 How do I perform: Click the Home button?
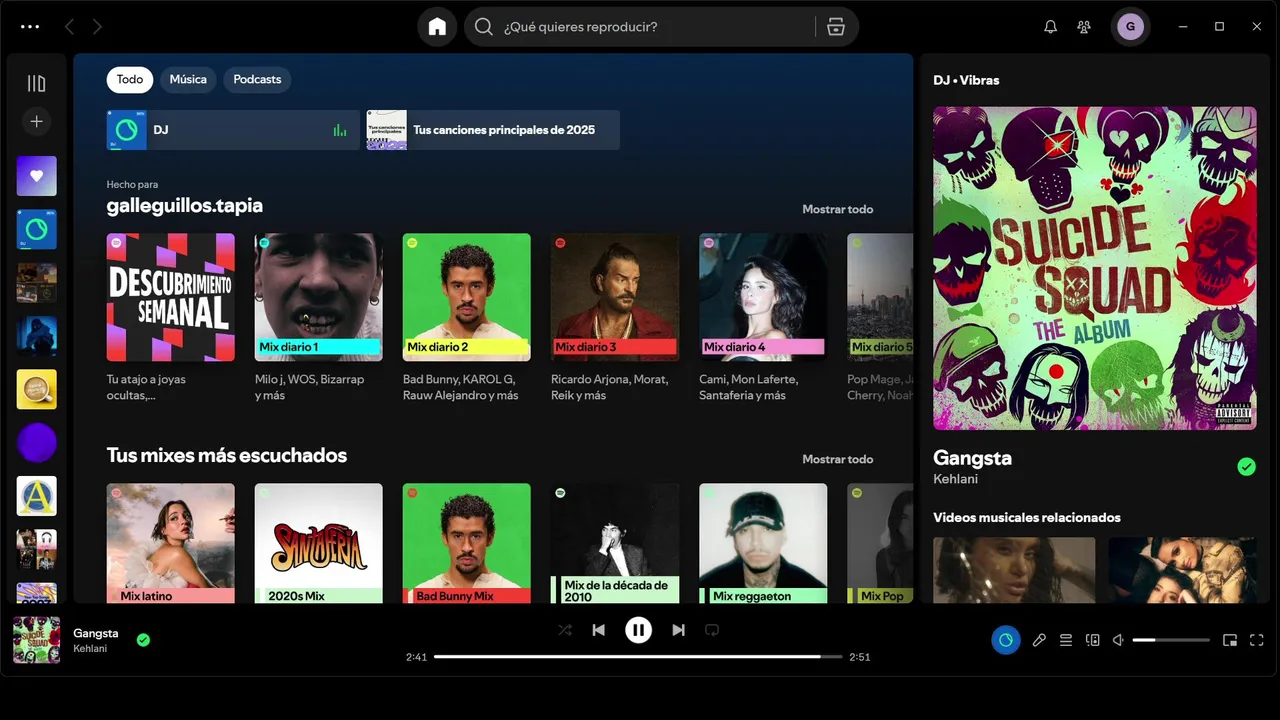pos(437,27)
